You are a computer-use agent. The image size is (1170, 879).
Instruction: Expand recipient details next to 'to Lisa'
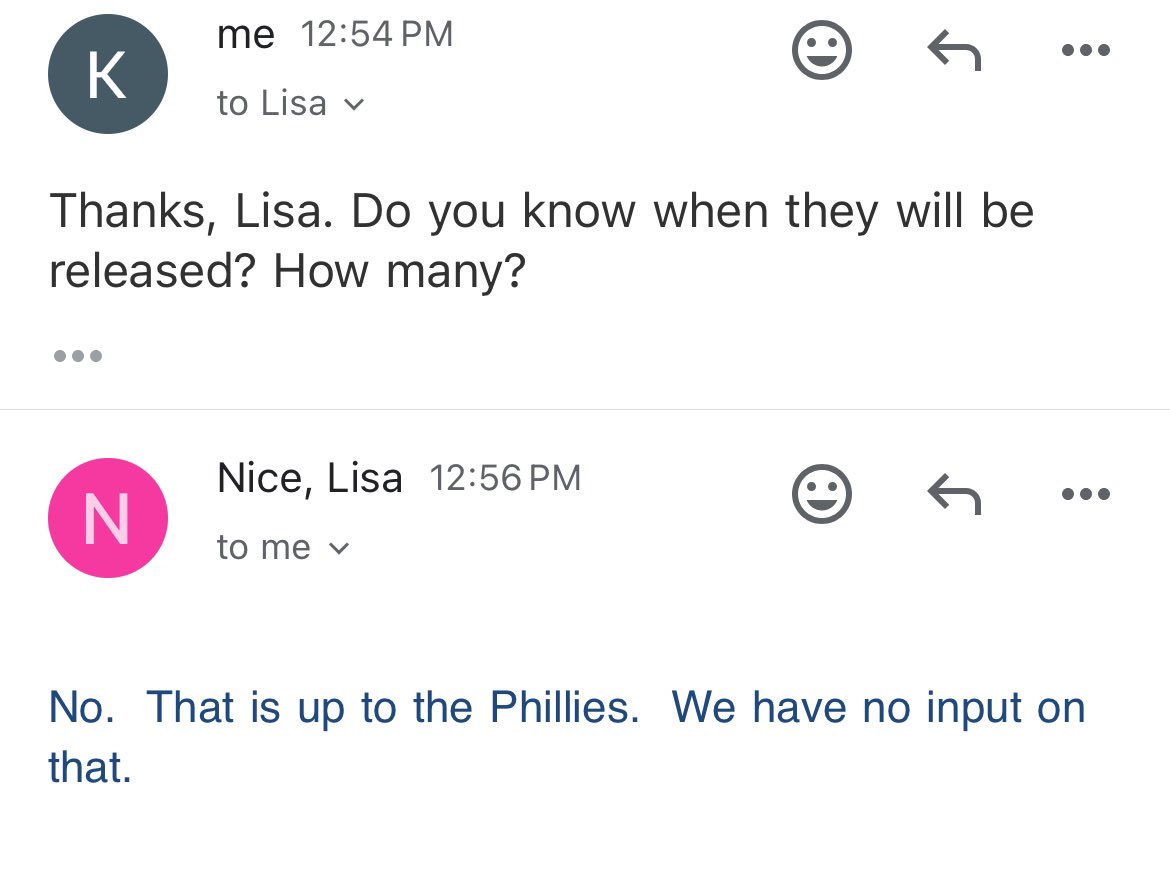[354, 104]
